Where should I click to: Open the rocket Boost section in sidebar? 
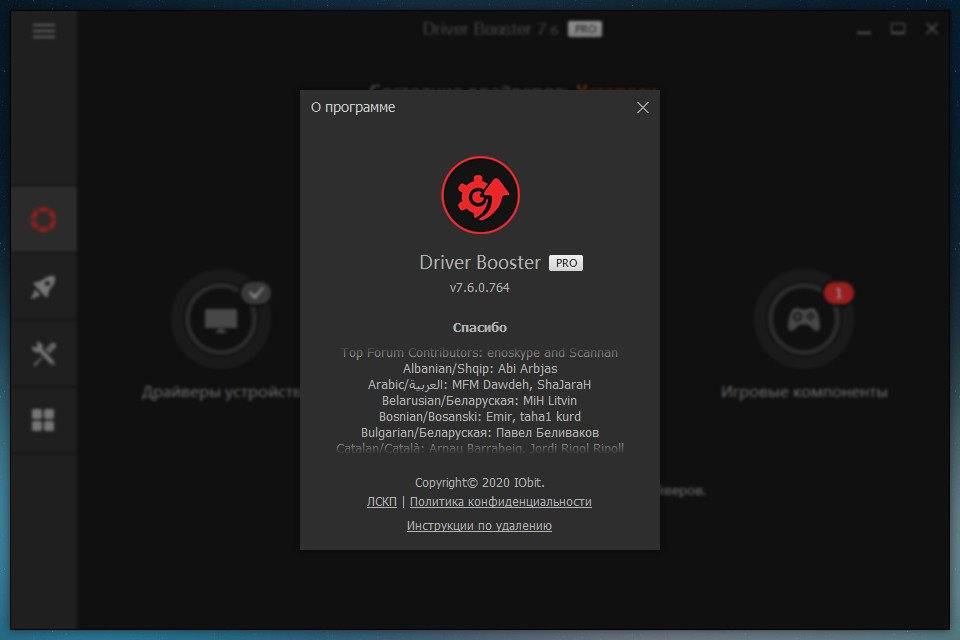43,287
